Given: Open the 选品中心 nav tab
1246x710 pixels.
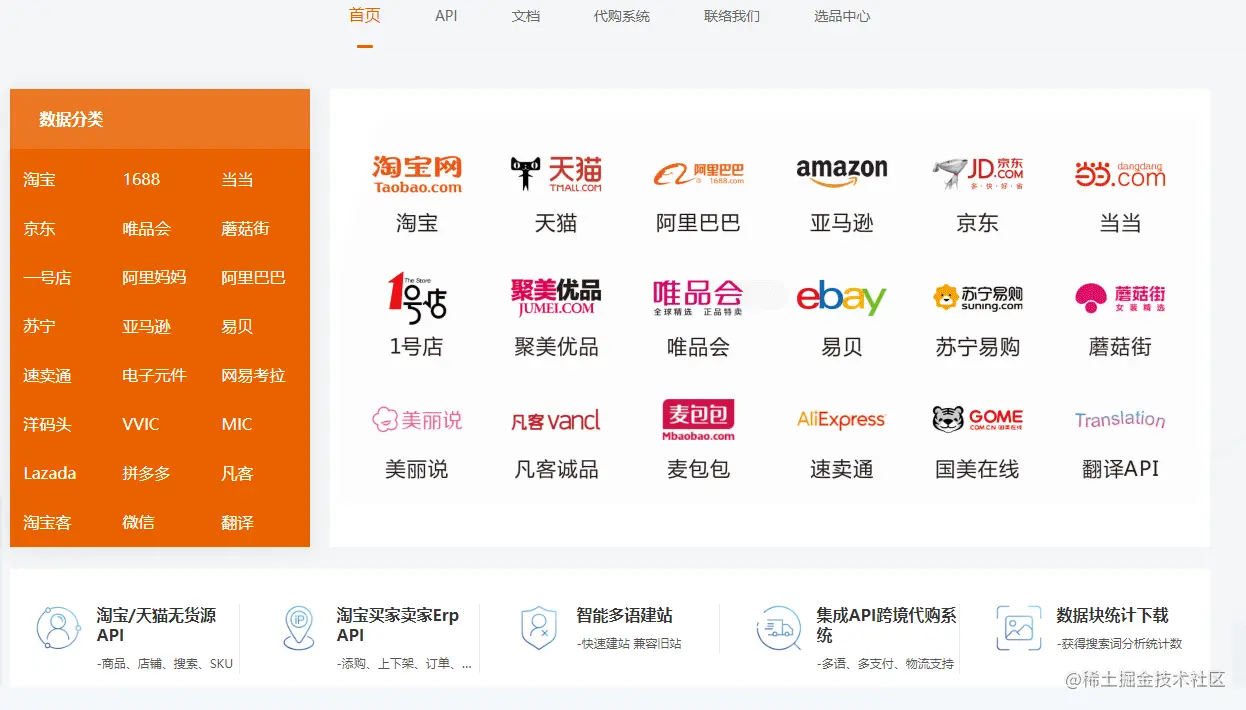Looking at the screenshot, I should [x=842, y=16].
